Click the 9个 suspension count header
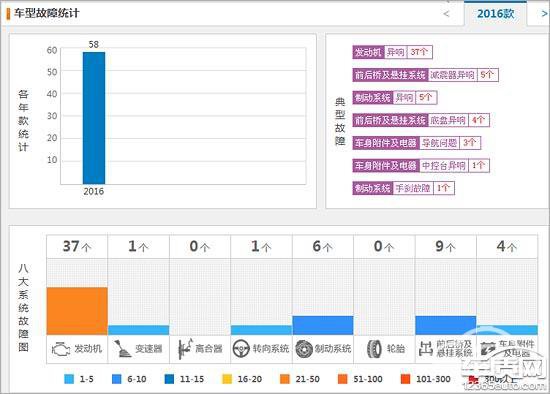The image size is (550, 394). pyautogui.click(x=445, y=247)
